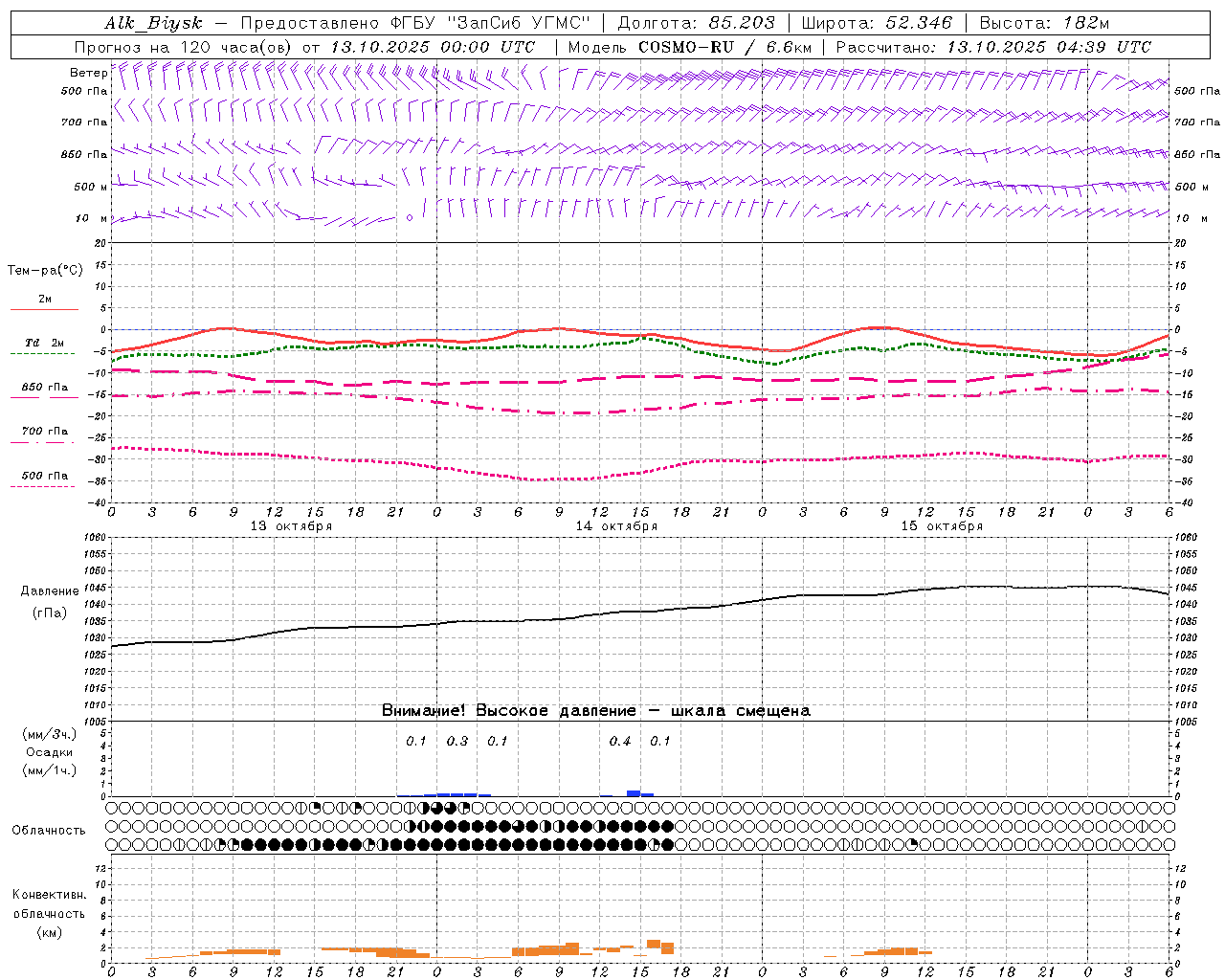Screen dimensions: 1225x980
Task: Click the '0.3' precipitation amount value
Action: 457,742
